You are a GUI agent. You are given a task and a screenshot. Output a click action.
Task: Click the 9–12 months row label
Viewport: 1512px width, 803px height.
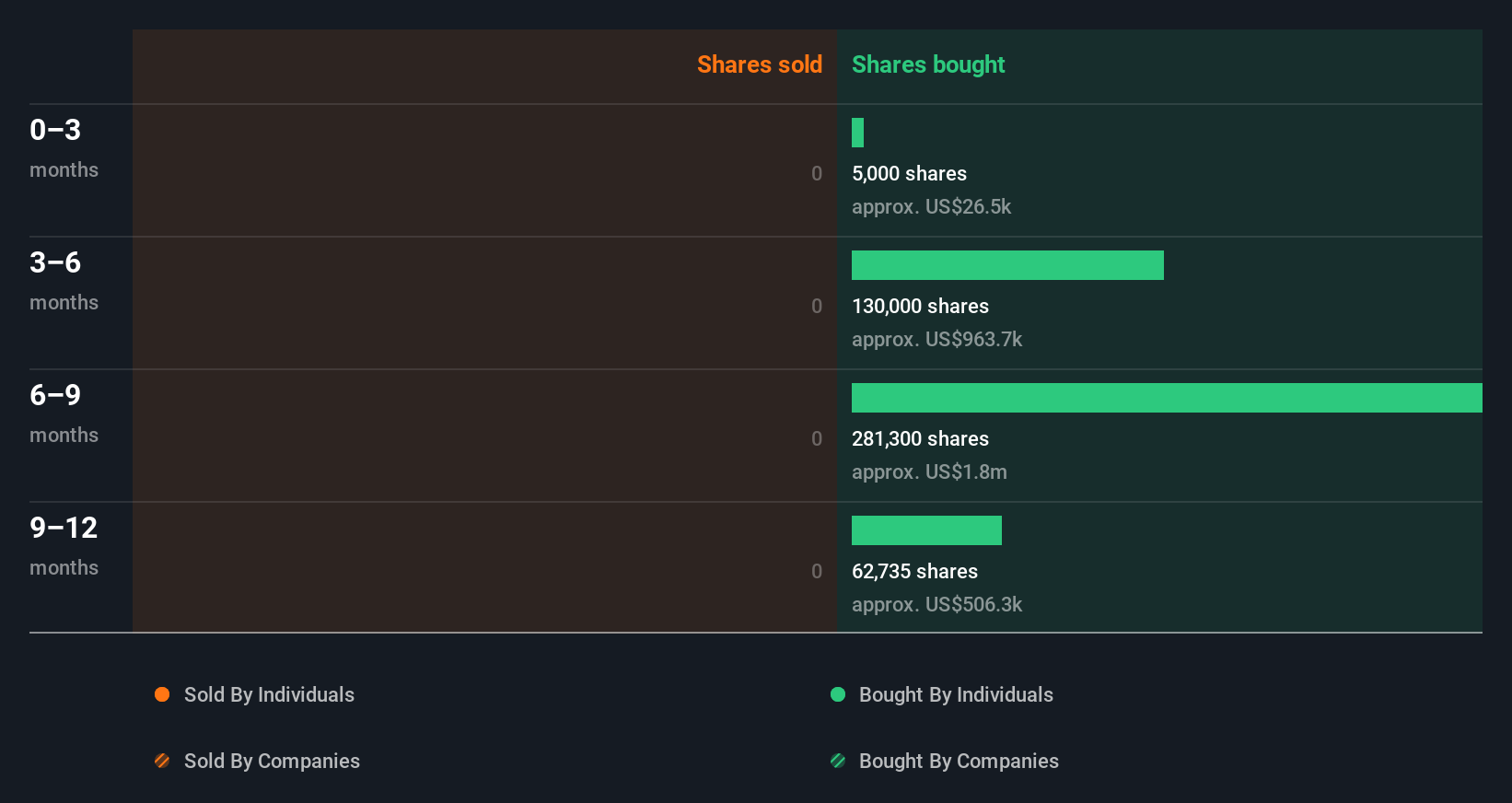pyautogui.click(x=64, y=545)
